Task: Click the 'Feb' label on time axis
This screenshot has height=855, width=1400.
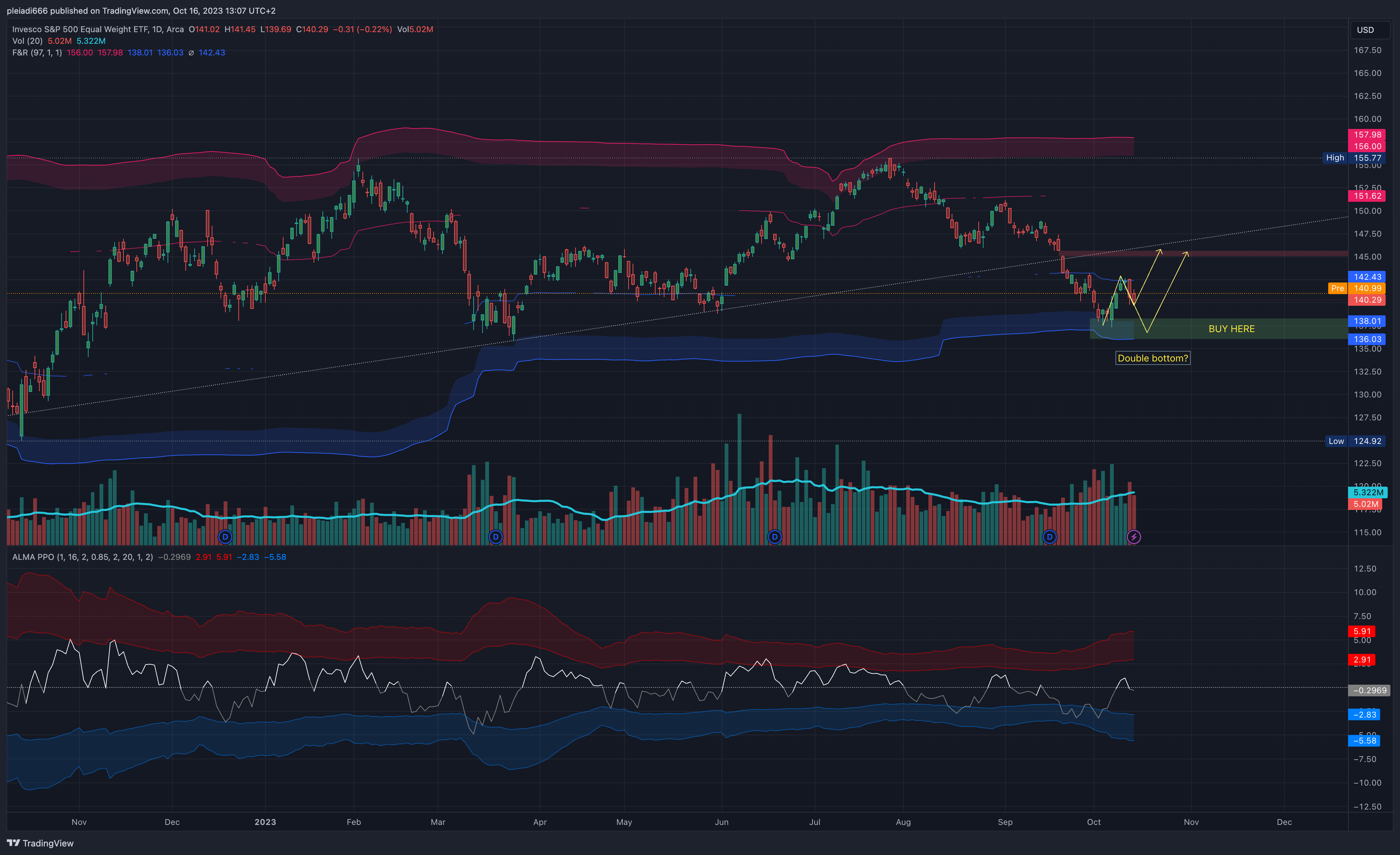Action: 353,822
